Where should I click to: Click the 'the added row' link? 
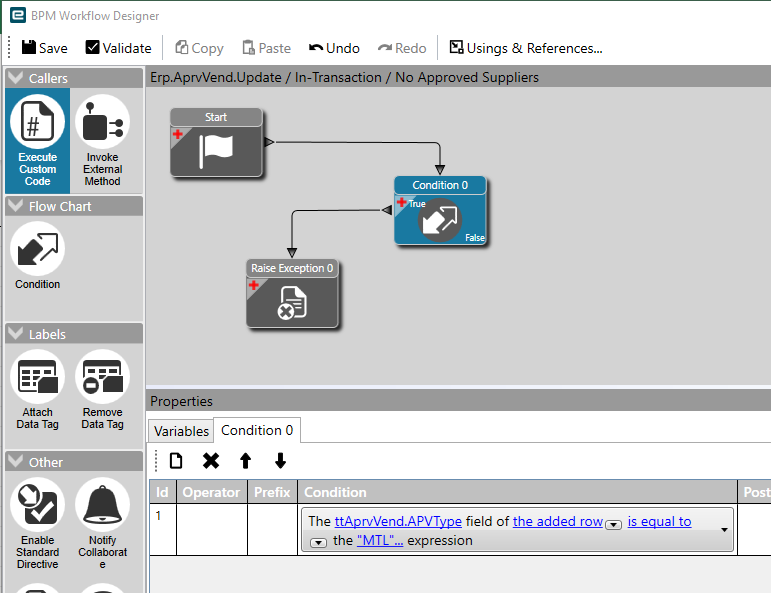[558, 521]
